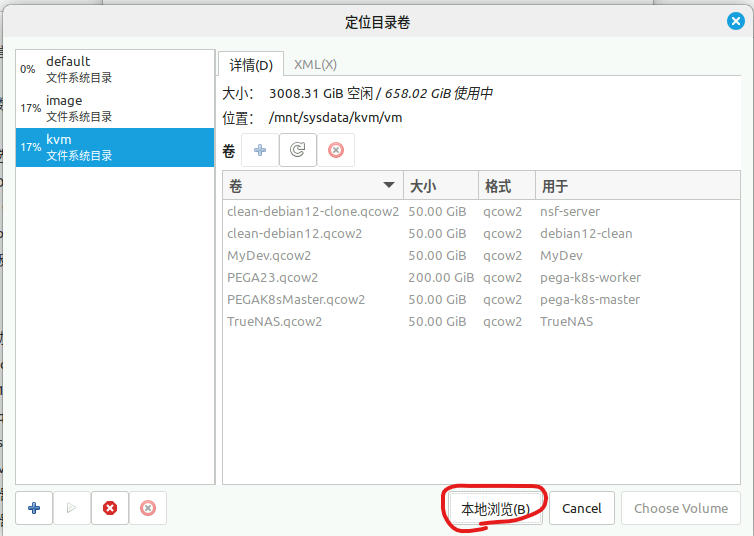Viewport: 754px width, 536px height.
Task: Stop the selected storage pool
Action: tap(110, 508)
